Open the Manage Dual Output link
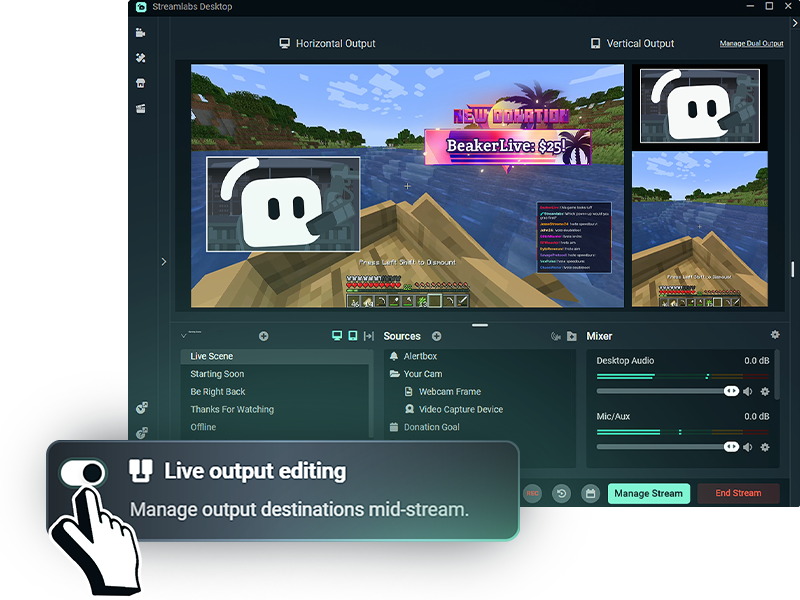The width and height of the screenshot is (800, 600). 751,43
